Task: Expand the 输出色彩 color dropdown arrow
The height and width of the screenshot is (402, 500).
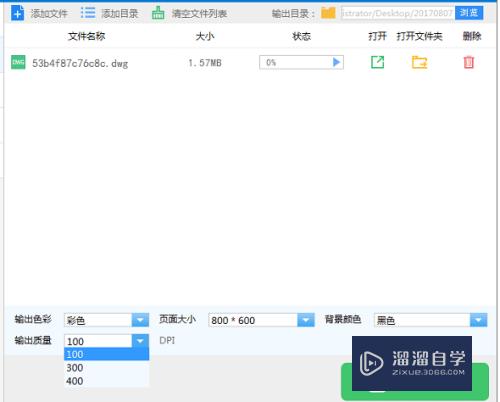Action: coord(140,320)
